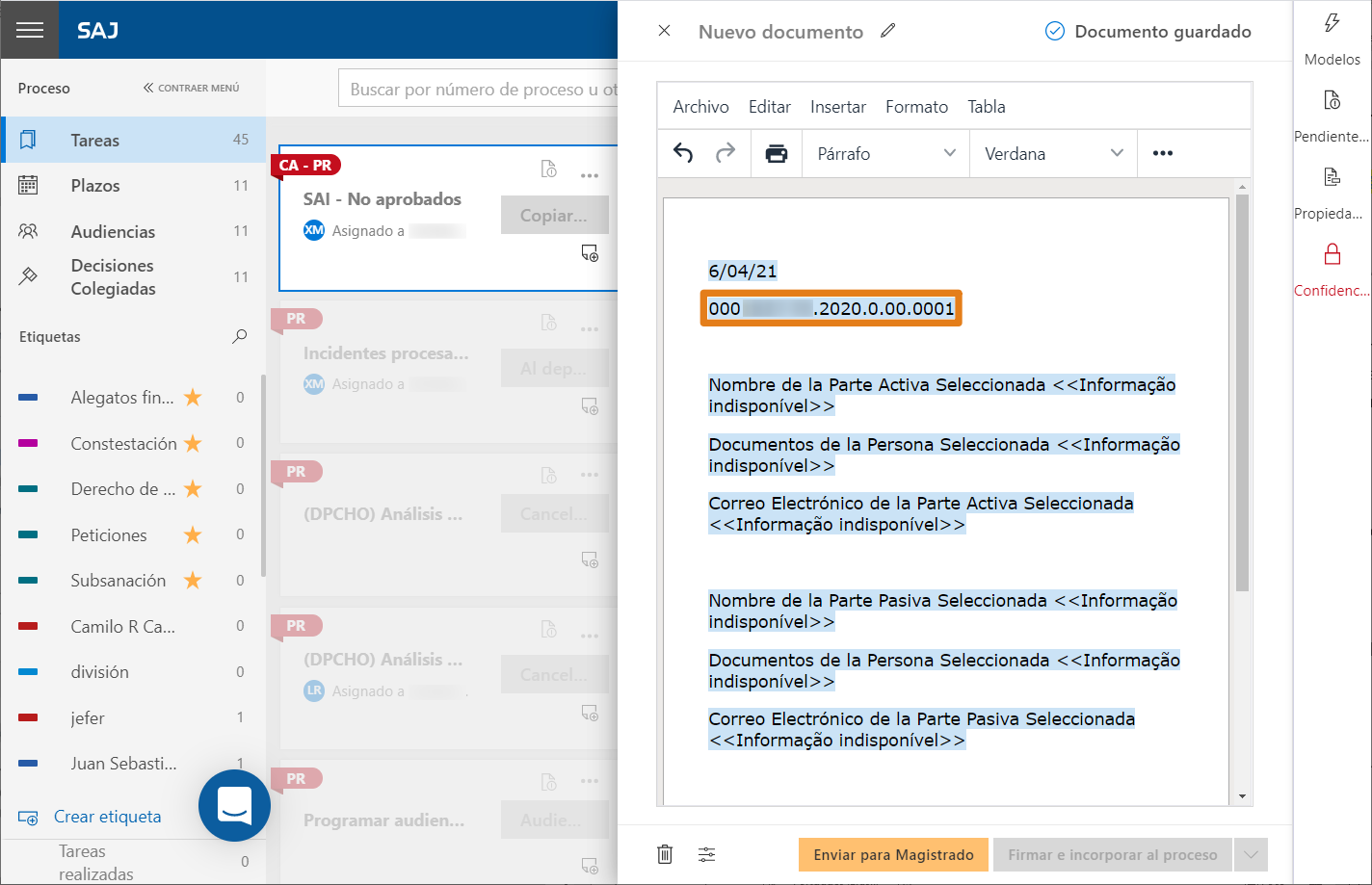The image size is (1372, 885).
Task: Click the Enviar para Magistrado button
Action: pos(893,854)
